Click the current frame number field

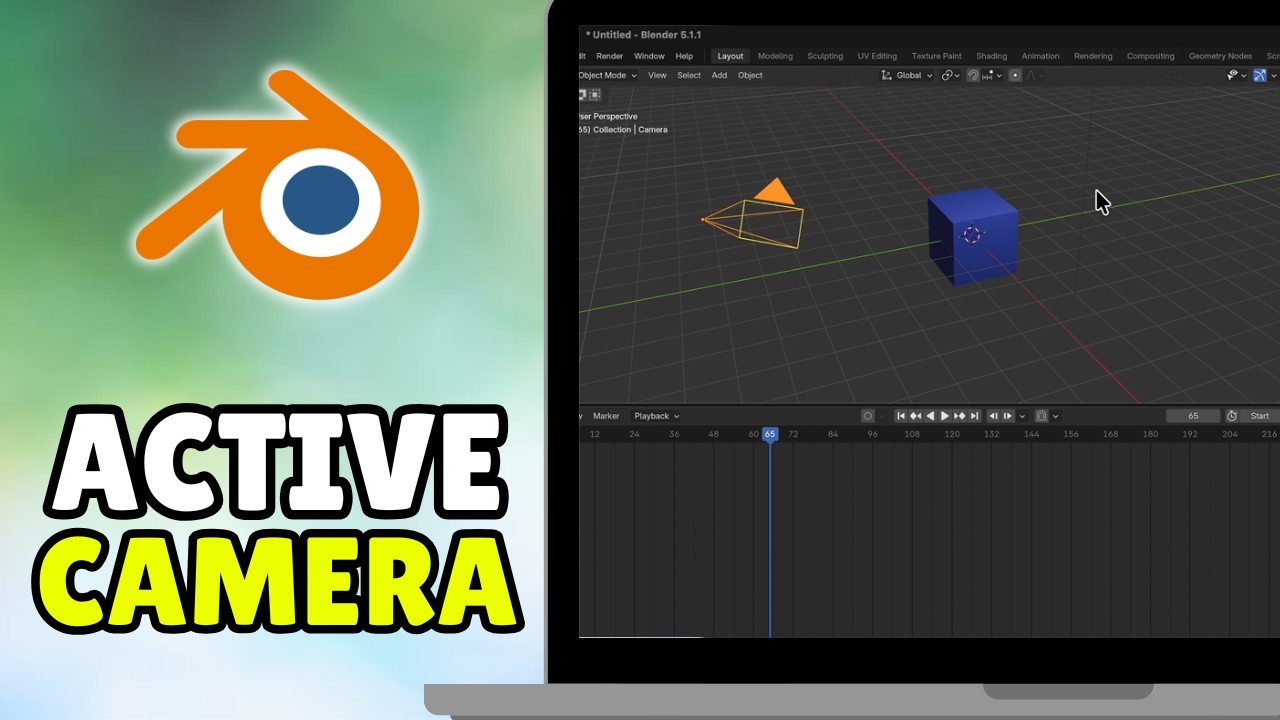point(1193,416)
